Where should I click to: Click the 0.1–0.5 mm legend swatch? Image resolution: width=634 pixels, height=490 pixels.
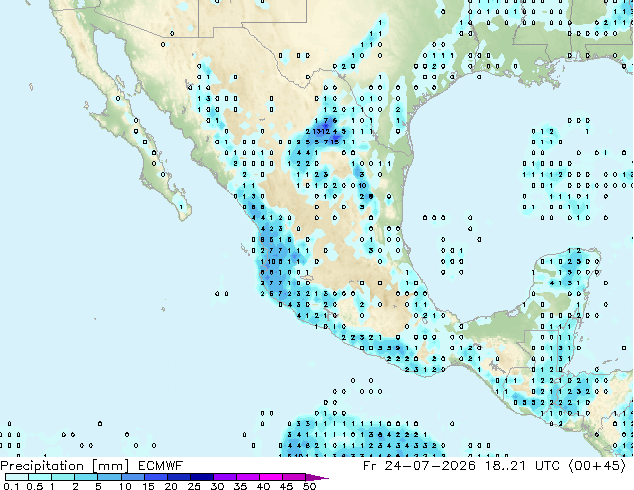(17, 477)
